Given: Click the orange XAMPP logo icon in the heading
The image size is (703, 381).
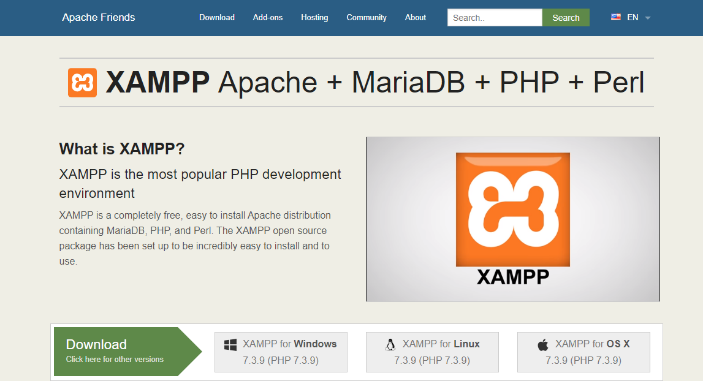Looking at the screenshot, I should pos(82,82).
